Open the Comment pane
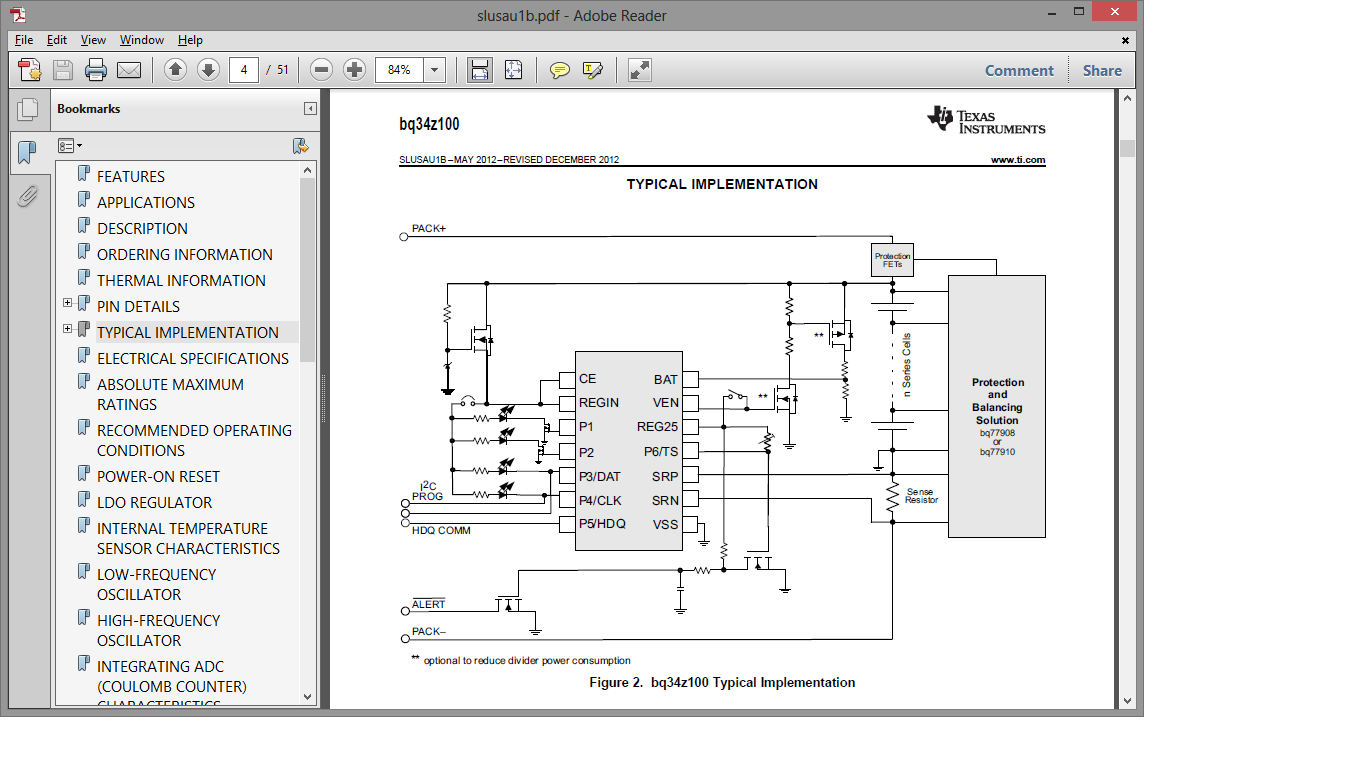Image resolution: width=1366 pixels, height=768 pixels. 1019,70
